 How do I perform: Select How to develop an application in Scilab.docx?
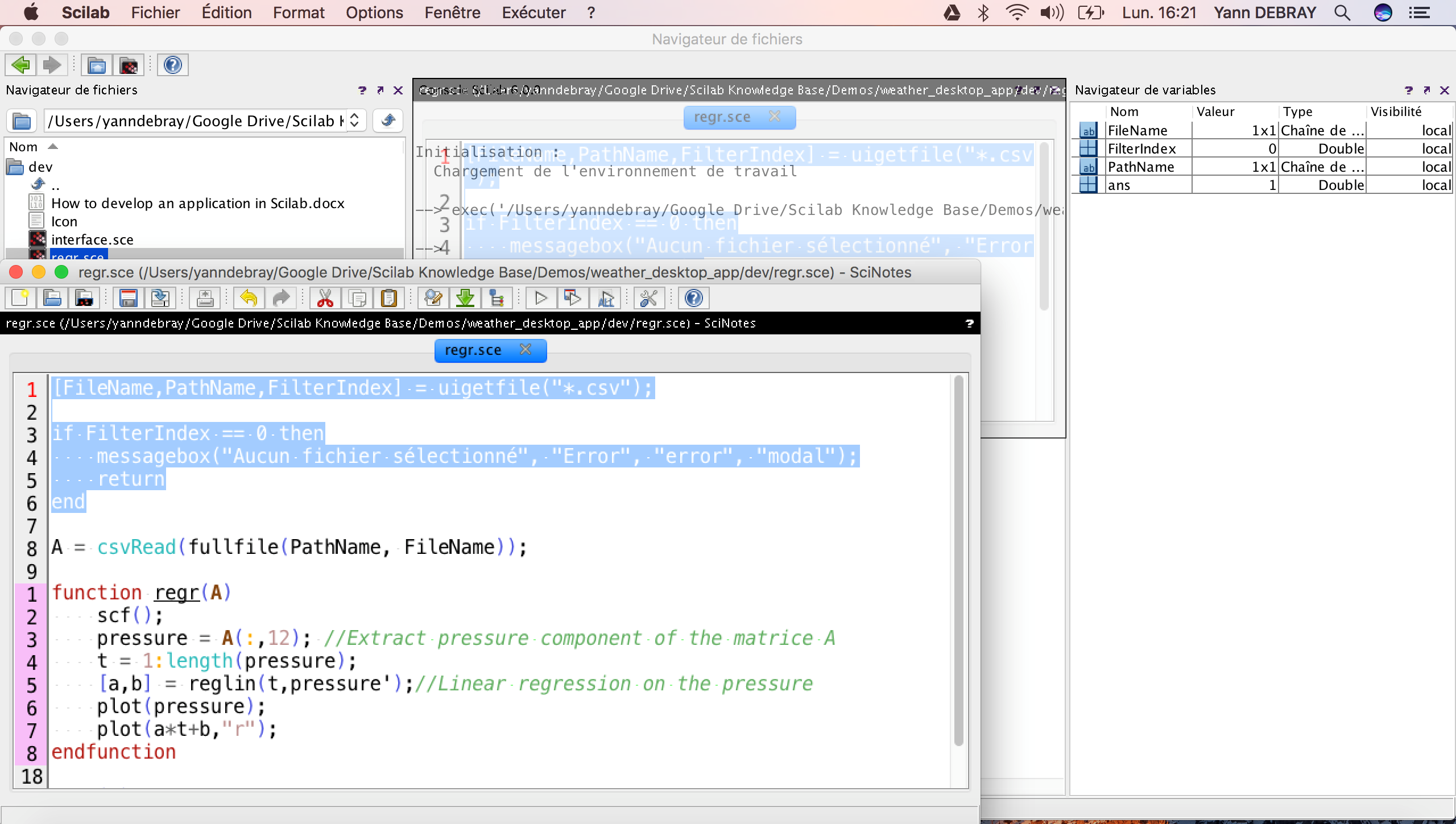pyautogui.click(x=197, y=203)
